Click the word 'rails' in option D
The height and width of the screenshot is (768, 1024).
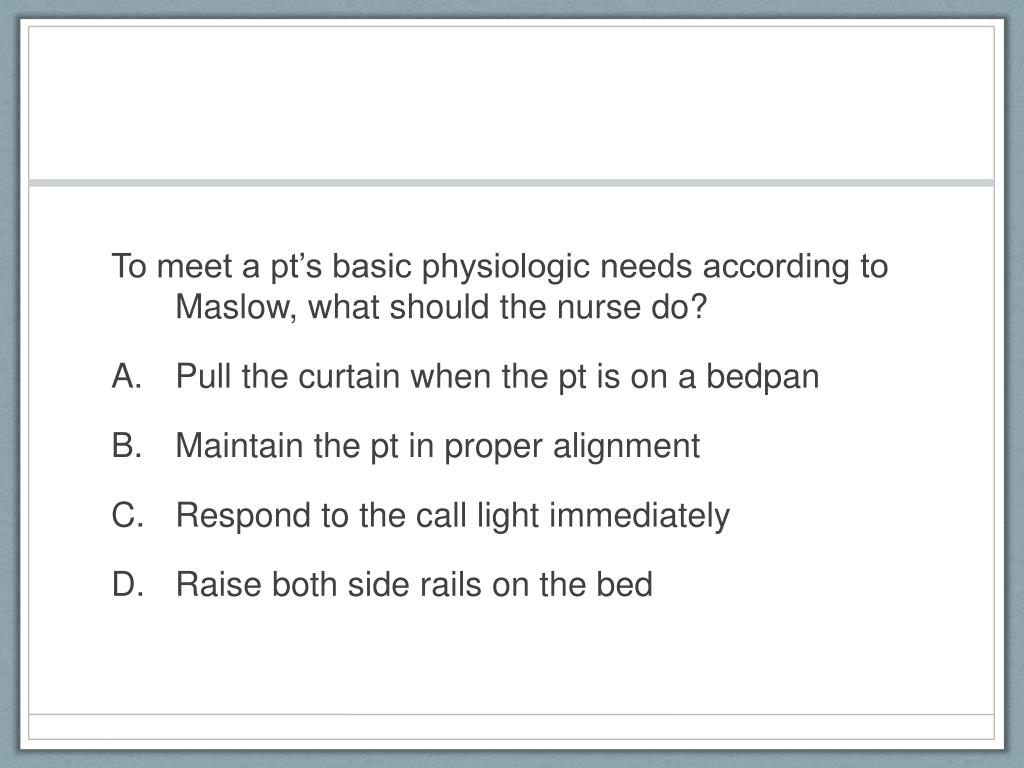pos(451,584)
